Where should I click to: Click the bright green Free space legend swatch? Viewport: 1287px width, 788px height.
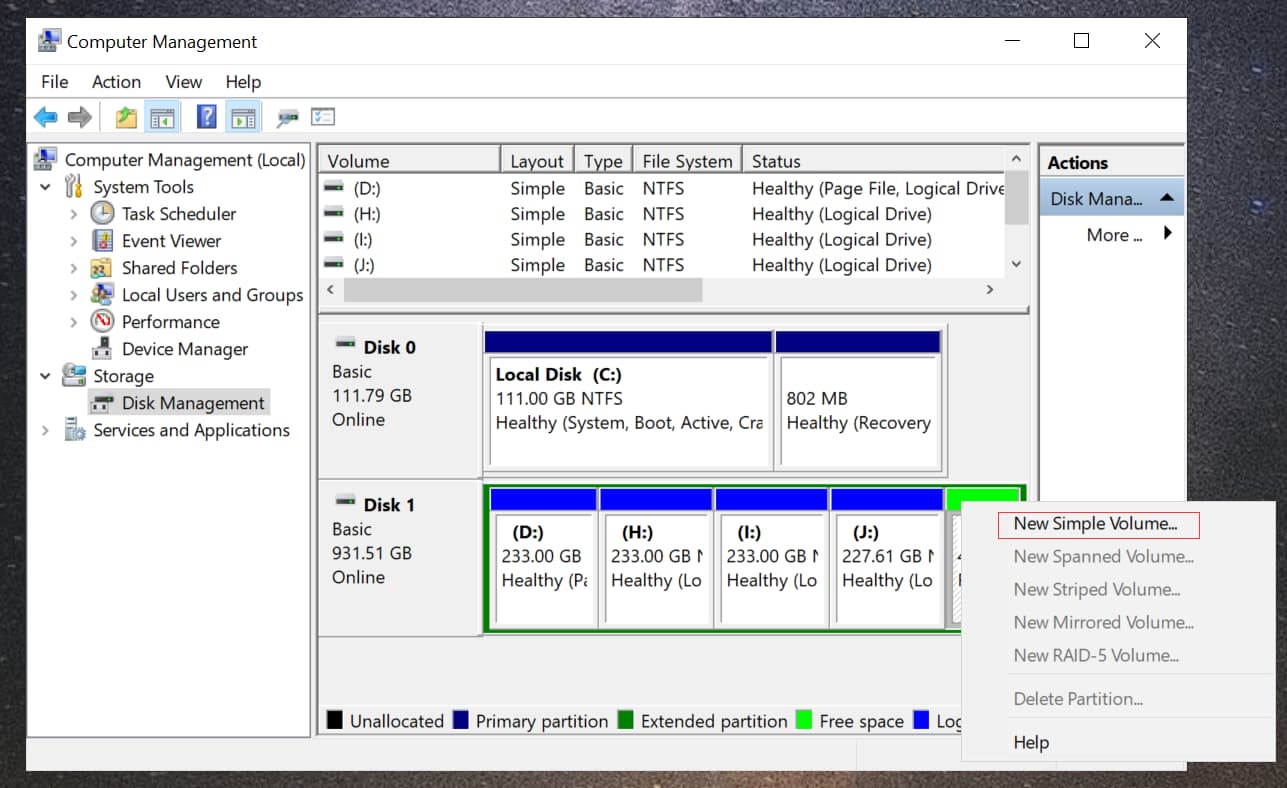click(804, 720)
